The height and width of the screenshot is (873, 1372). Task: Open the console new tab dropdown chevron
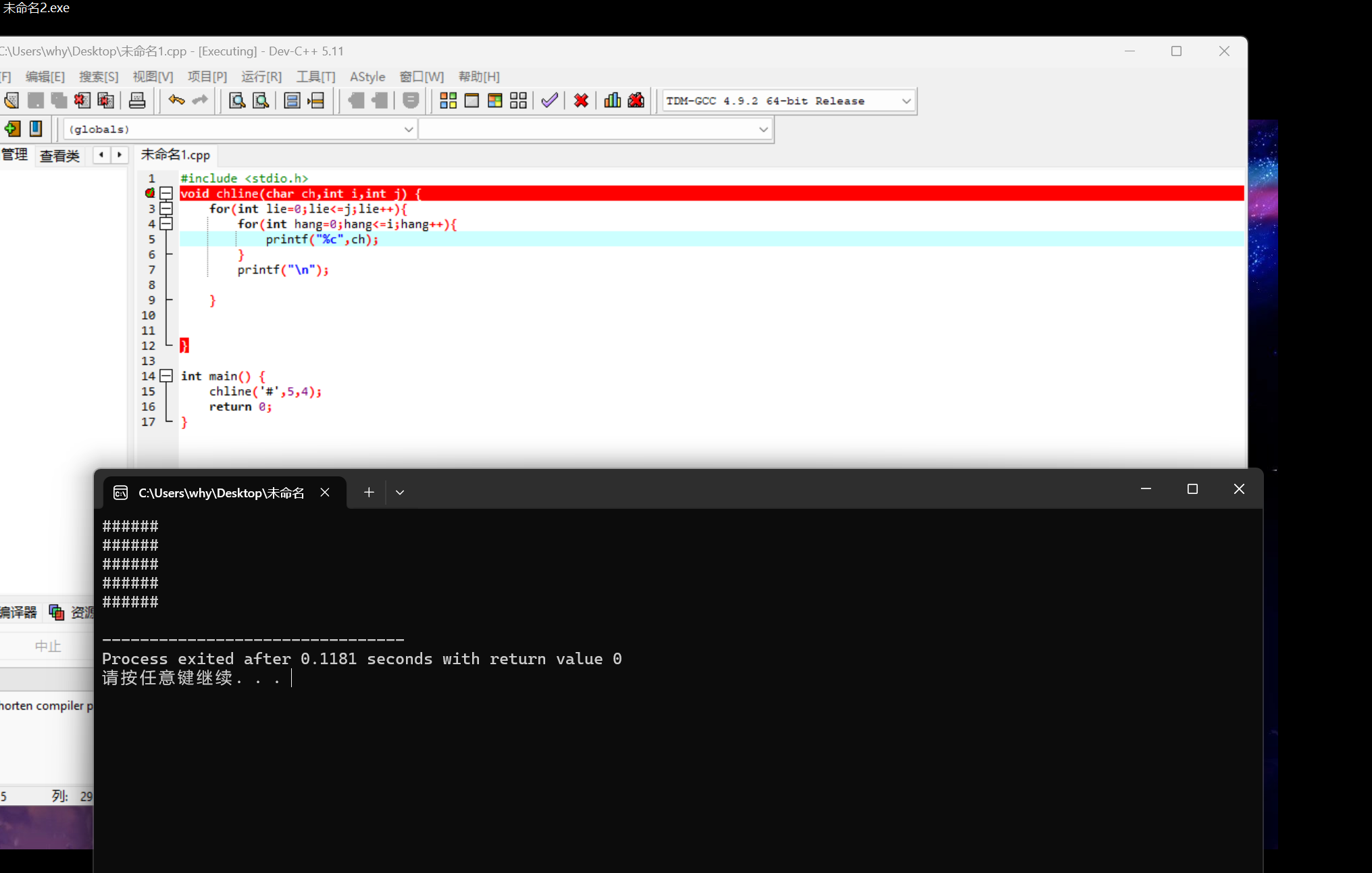pos(400,493)
